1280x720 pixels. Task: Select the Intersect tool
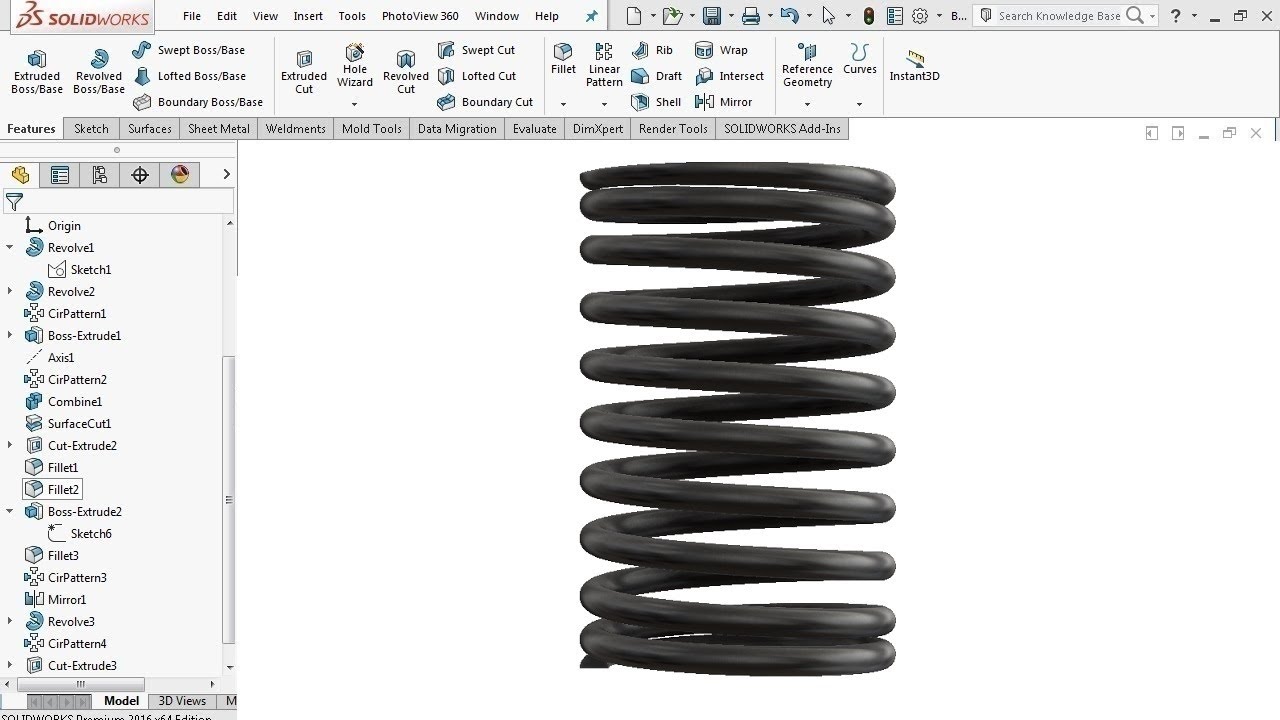(729, 76)
